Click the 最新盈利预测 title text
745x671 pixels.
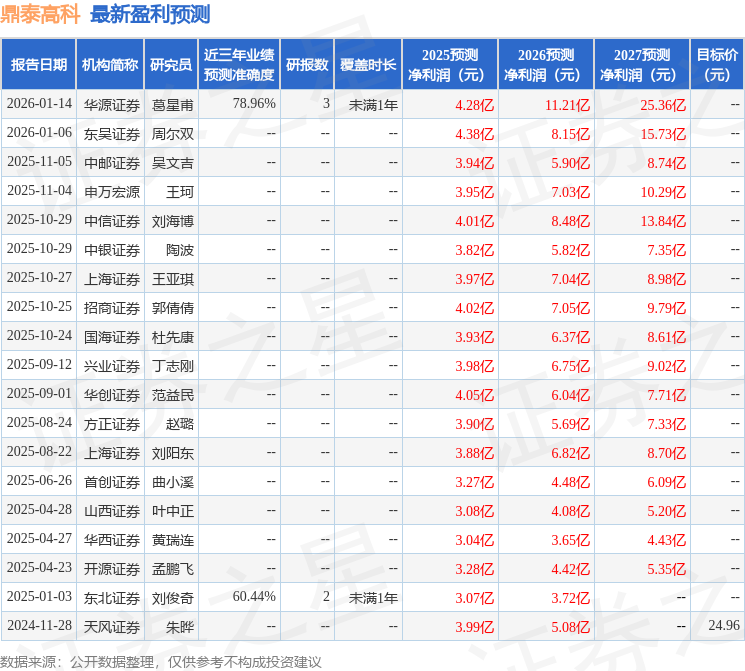coord(150,14)
